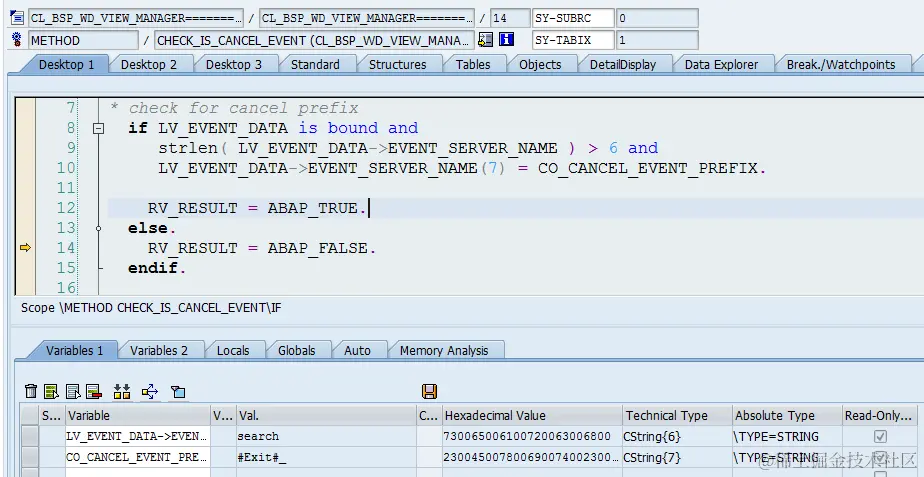The height and width of the screenshot is (477, 924).
Task: Click the yellow arrow execution marker at line 14
Action: [x=25, y=248]
